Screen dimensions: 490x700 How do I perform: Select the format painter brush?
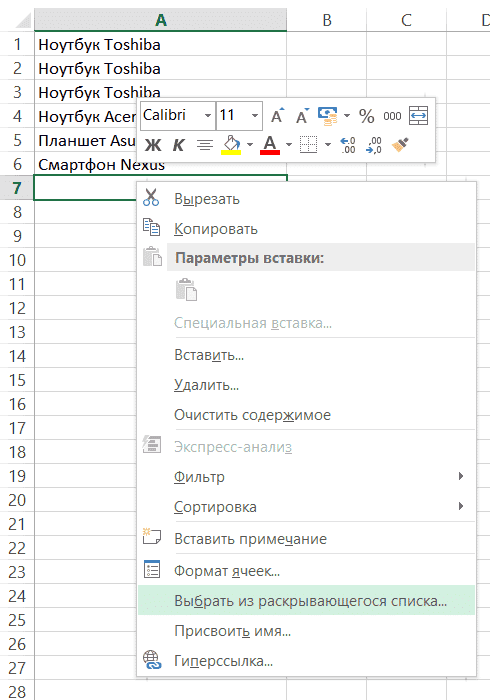(x=400, y=145)
